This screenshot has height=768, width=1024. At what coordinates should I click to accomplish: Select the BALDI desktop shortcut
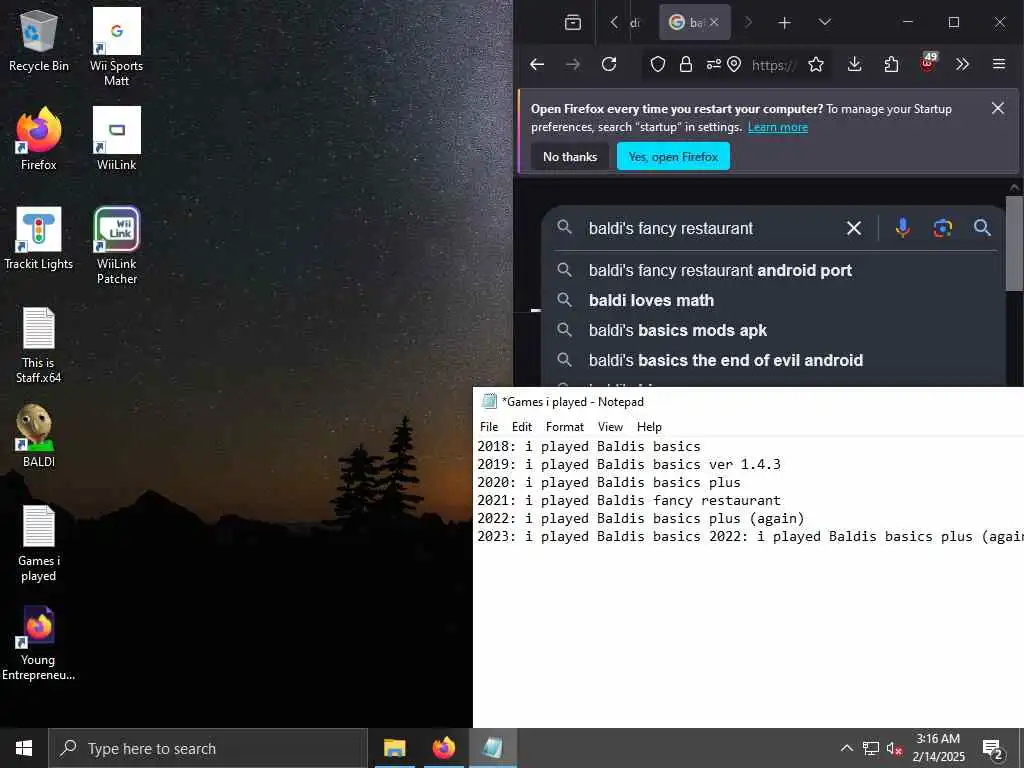pos(39,436)
